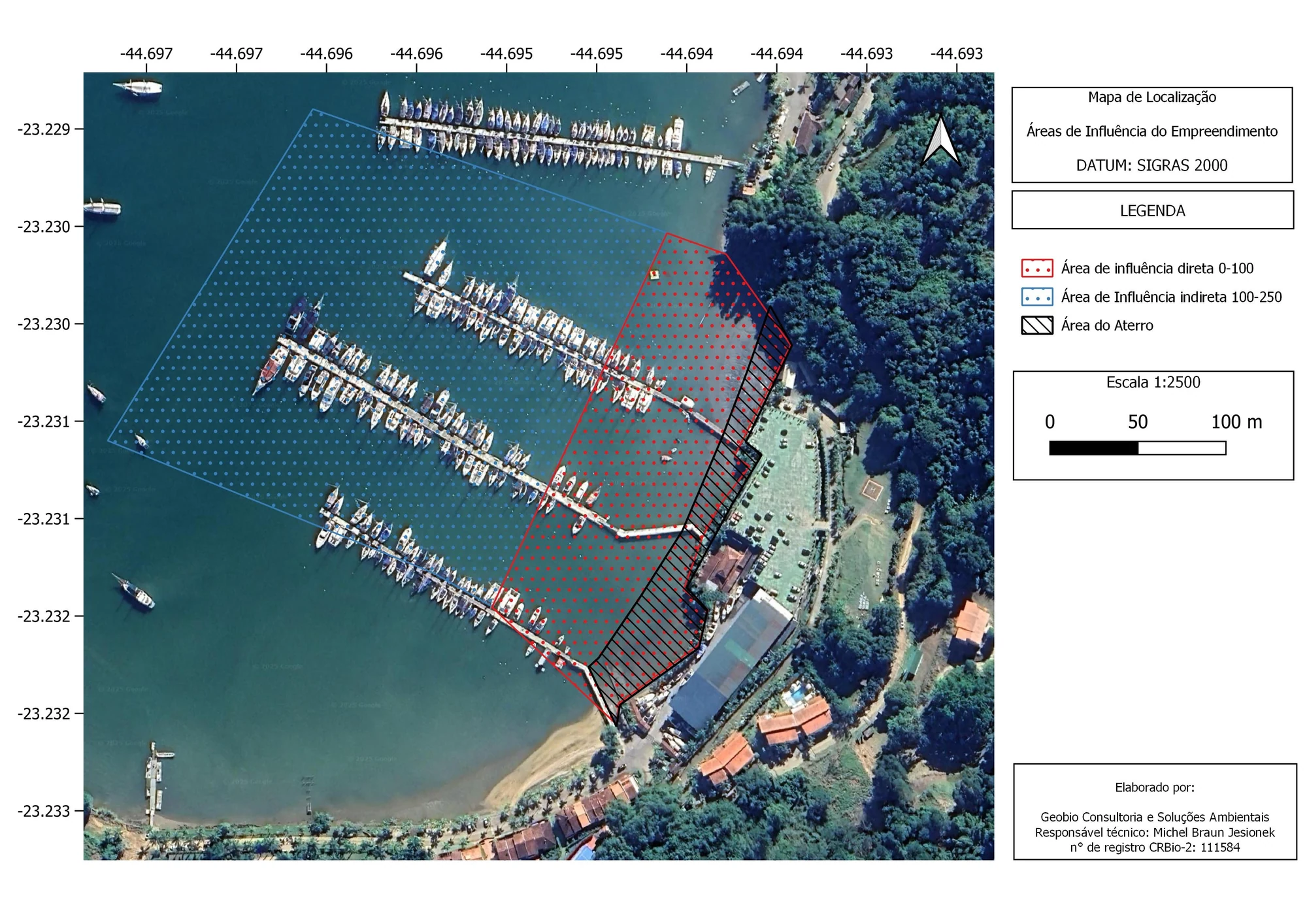Viewport: 1307px width, 924px height.
Task: Click "Áreas de Influência do Empreendimento" subtitle
Action: [1152, 131]
